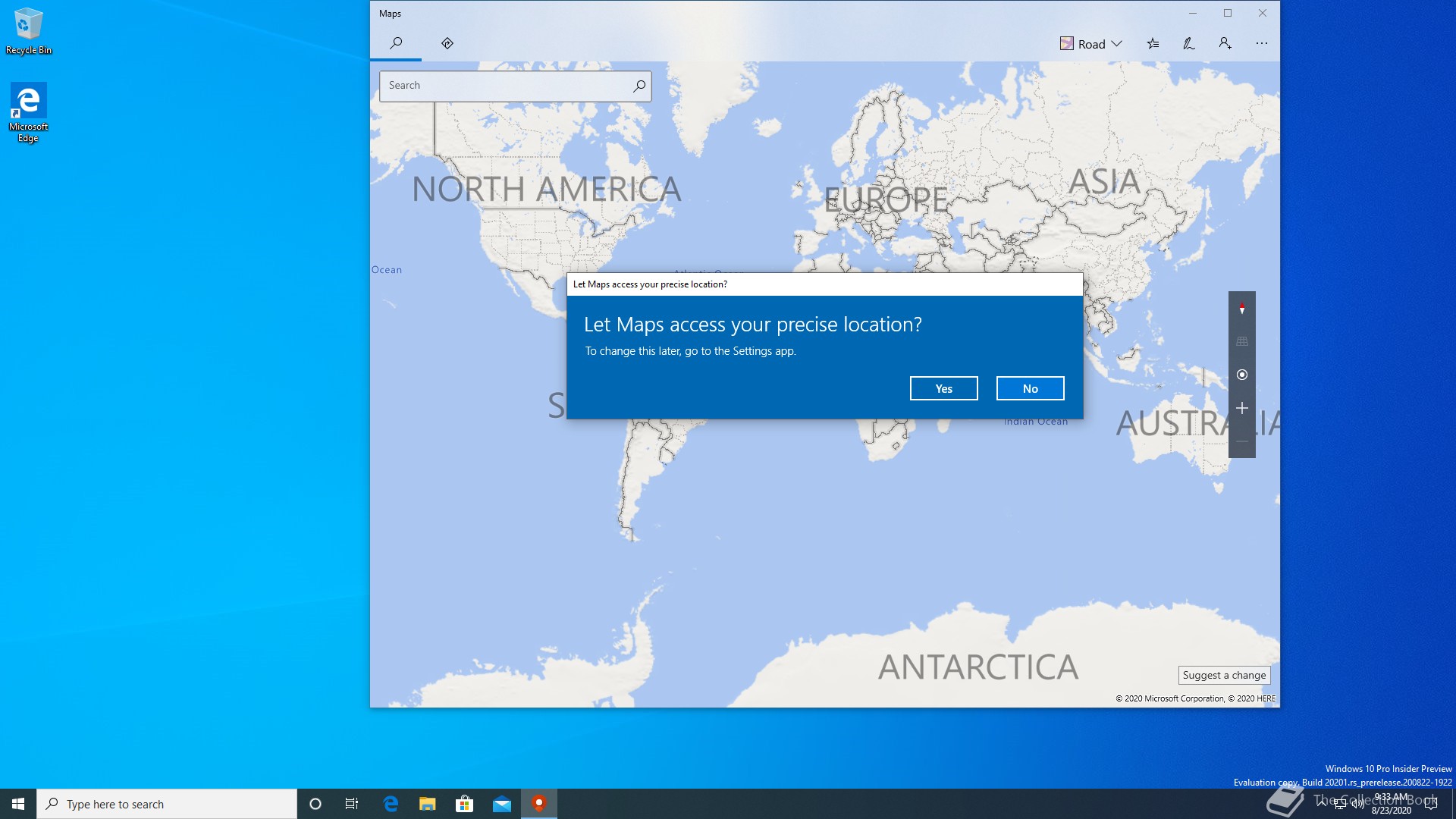This screenshot has width=1456, height=819.
Task: Switch to the Search tab magnifier icon
Action: coord(396,43)
